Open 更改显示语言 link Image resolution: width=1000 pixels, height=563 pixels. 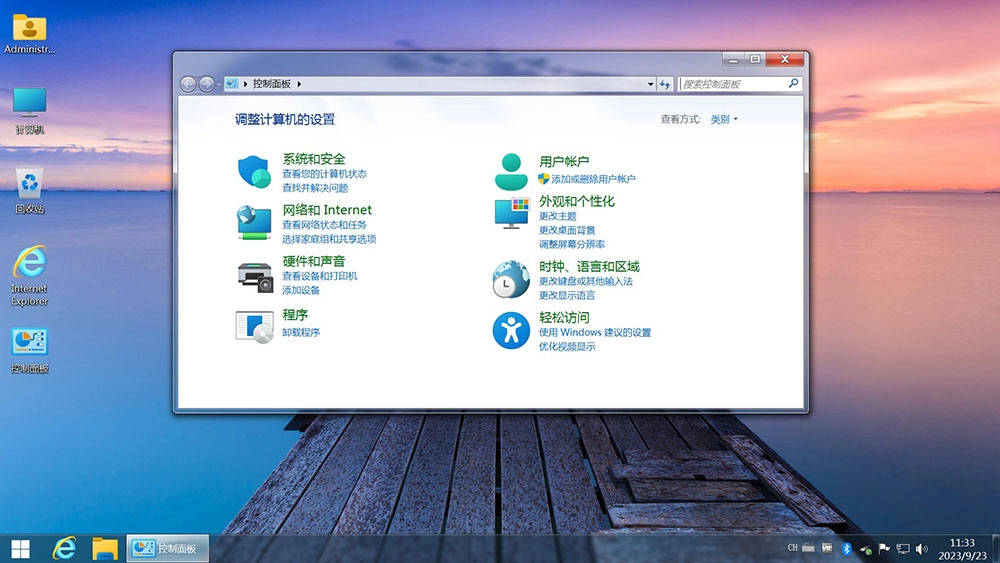point(567,295)
